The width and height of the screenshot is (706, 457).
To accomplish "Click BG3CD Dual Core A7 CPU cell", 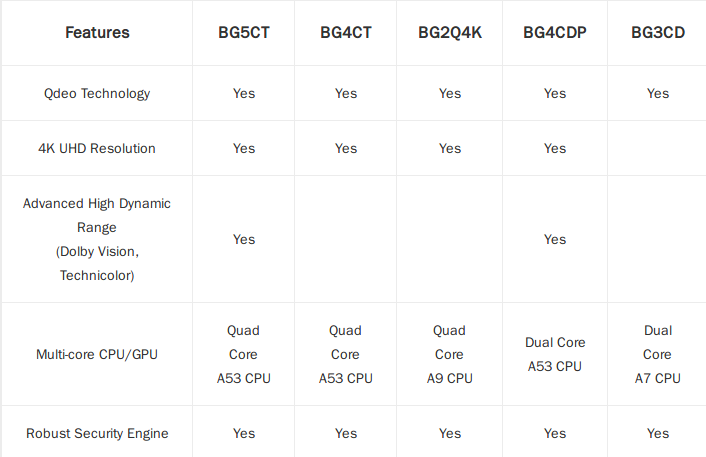I will (658, 354).
